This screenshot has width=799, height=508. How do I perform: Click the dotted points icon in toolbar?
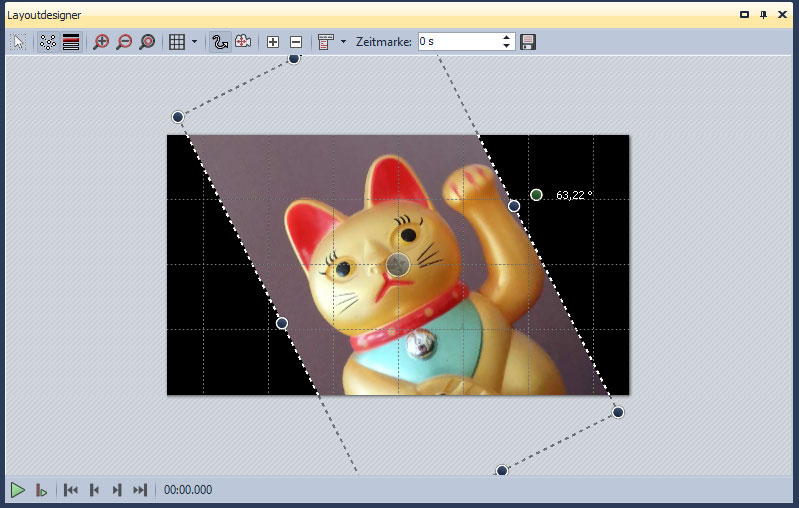47,42
